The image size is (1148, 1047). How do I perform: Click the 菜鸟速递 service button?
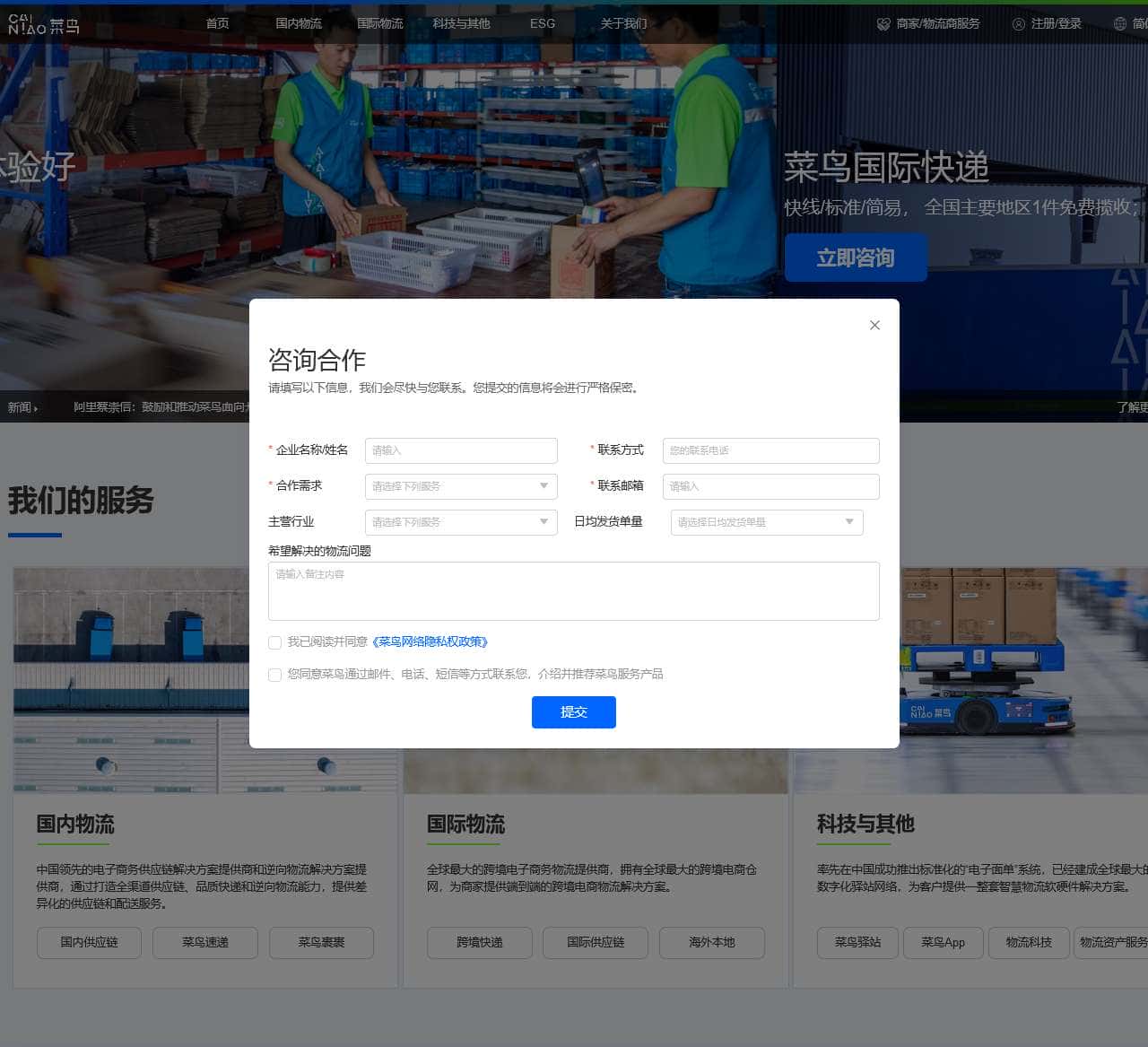[205, 943]
